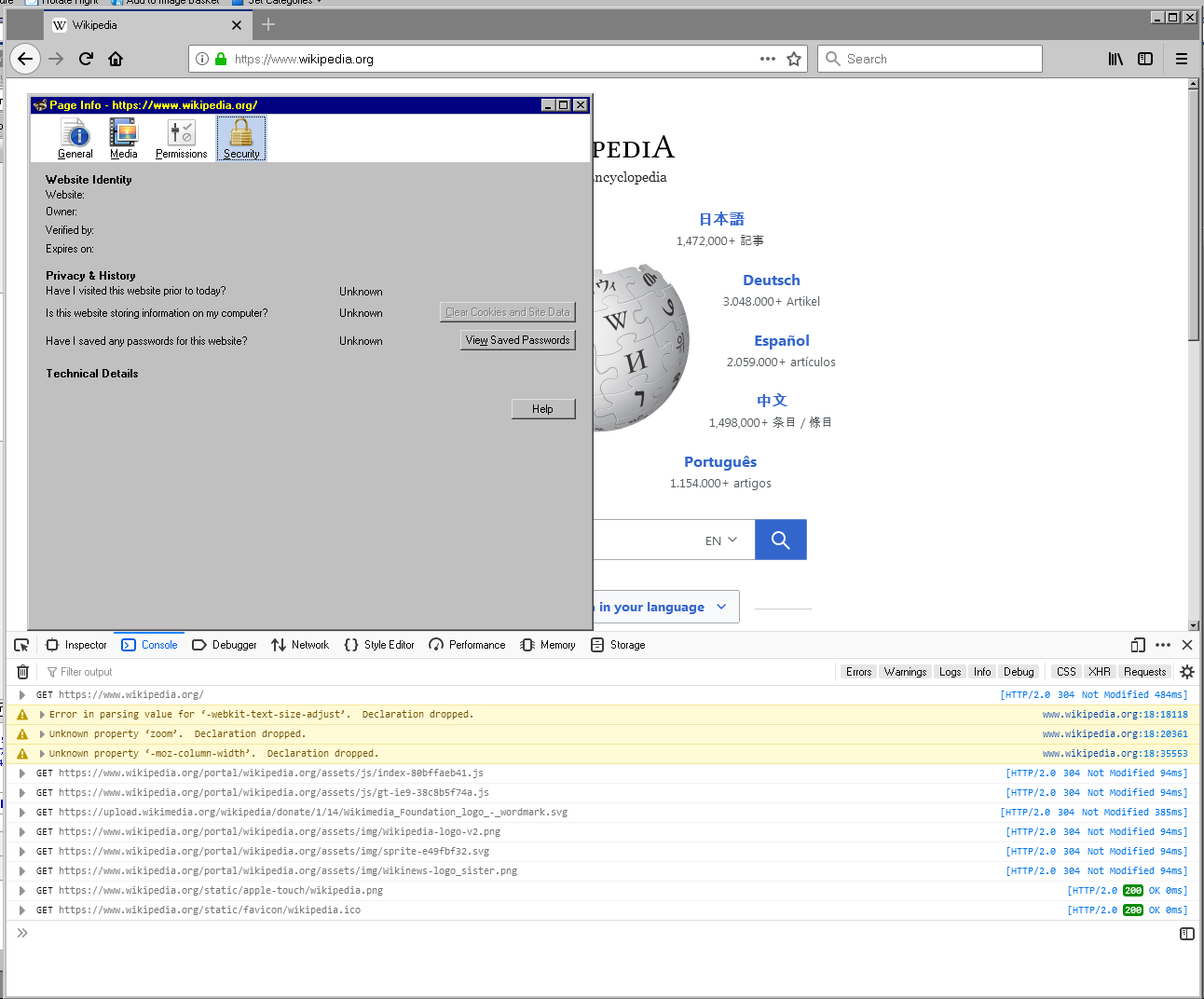Select the General tab in Page Info
1204x999 pixels.
click(75, 139)
